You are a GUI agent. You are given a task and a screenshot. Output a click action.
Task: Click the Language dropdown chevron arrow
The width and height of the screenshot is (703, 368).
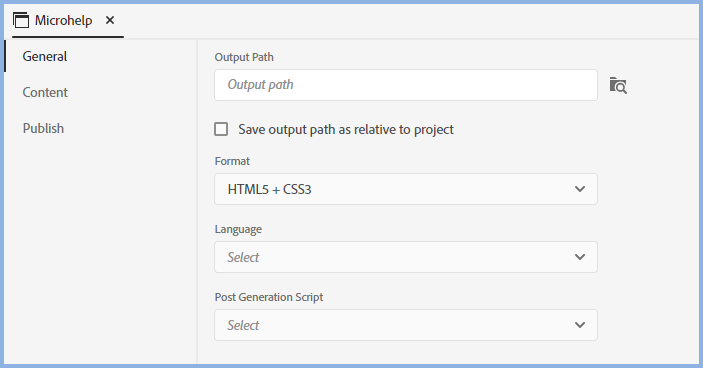click(580, 257)
